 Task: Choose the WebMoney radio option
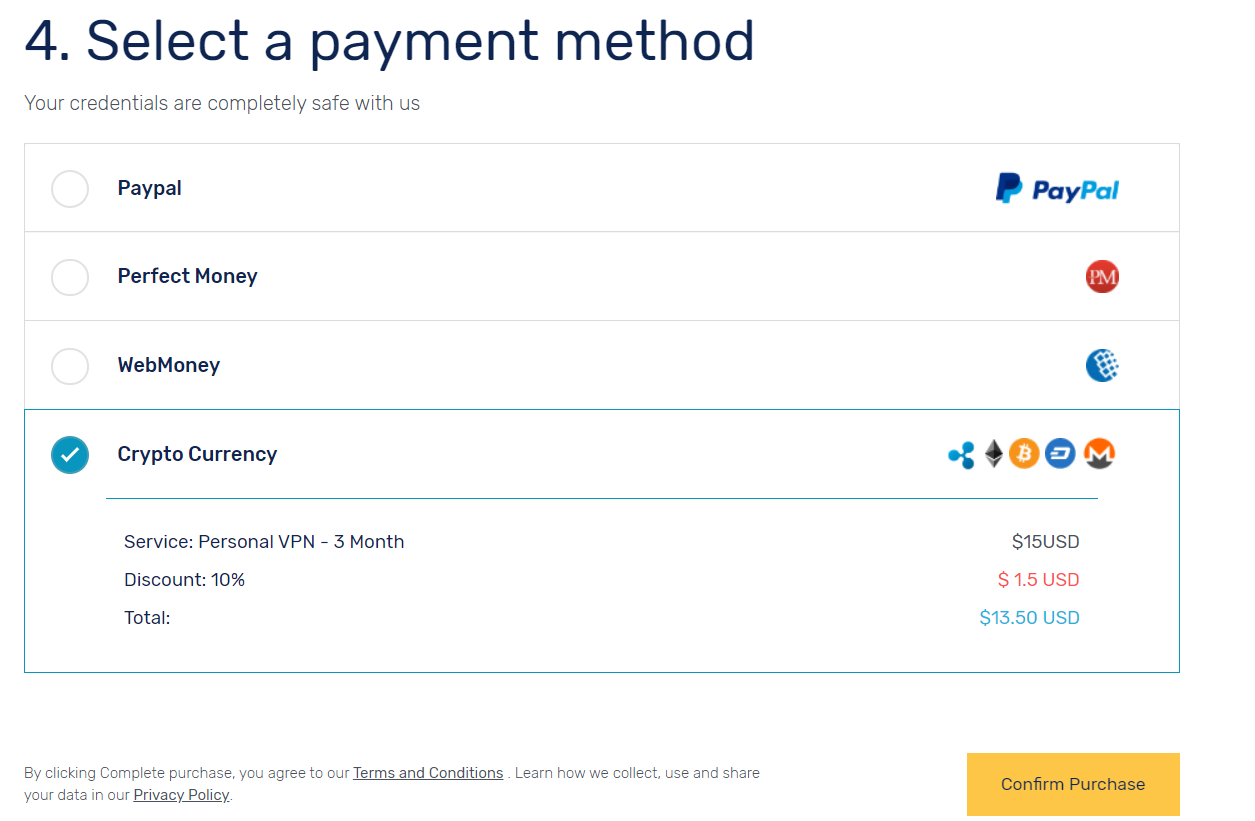(x=70, y=366)
